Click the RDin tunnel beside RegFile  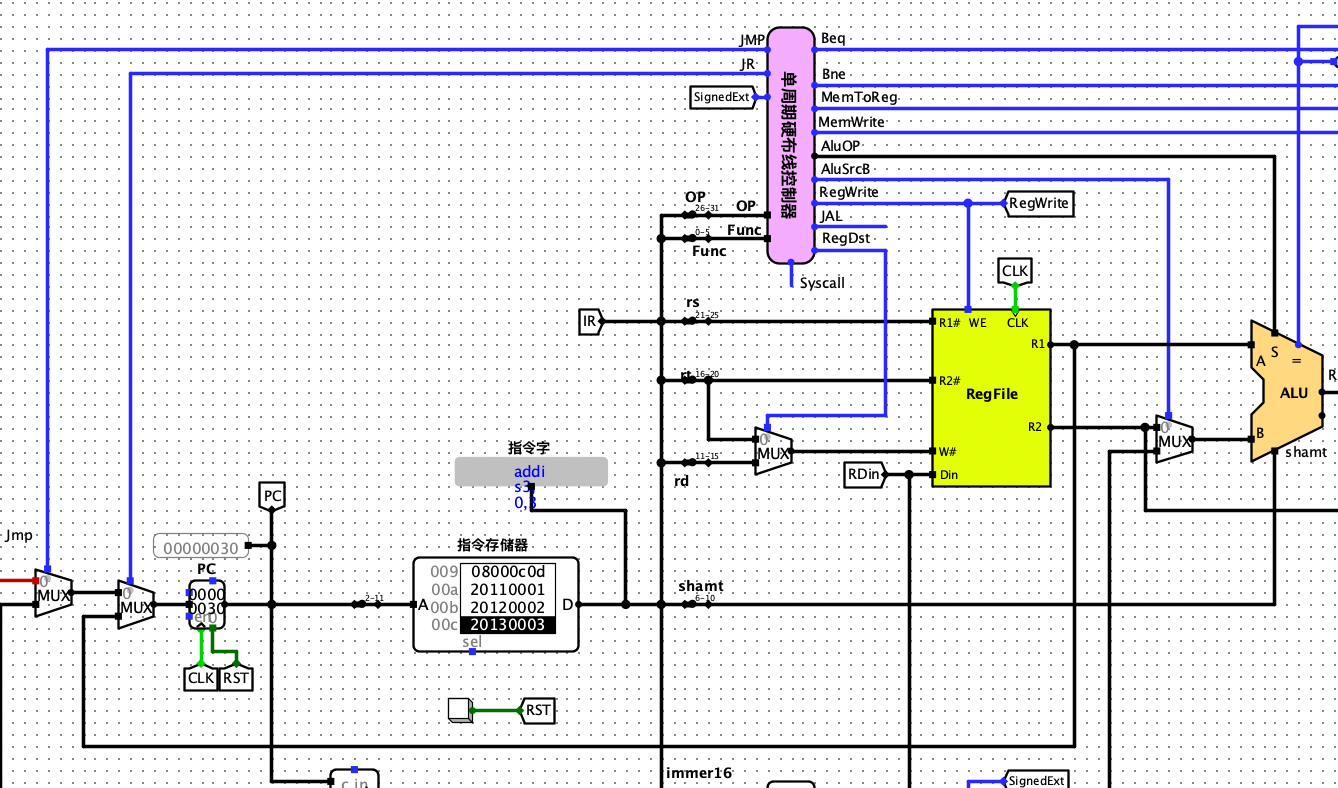[x=866, y=475]
